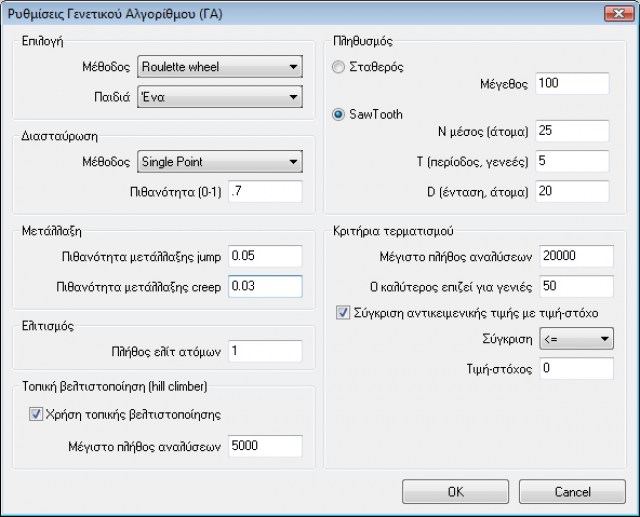This screenshot has width=640, height=517.
Task: Select the Σταθερός population radio button
Action: (339, 66)
